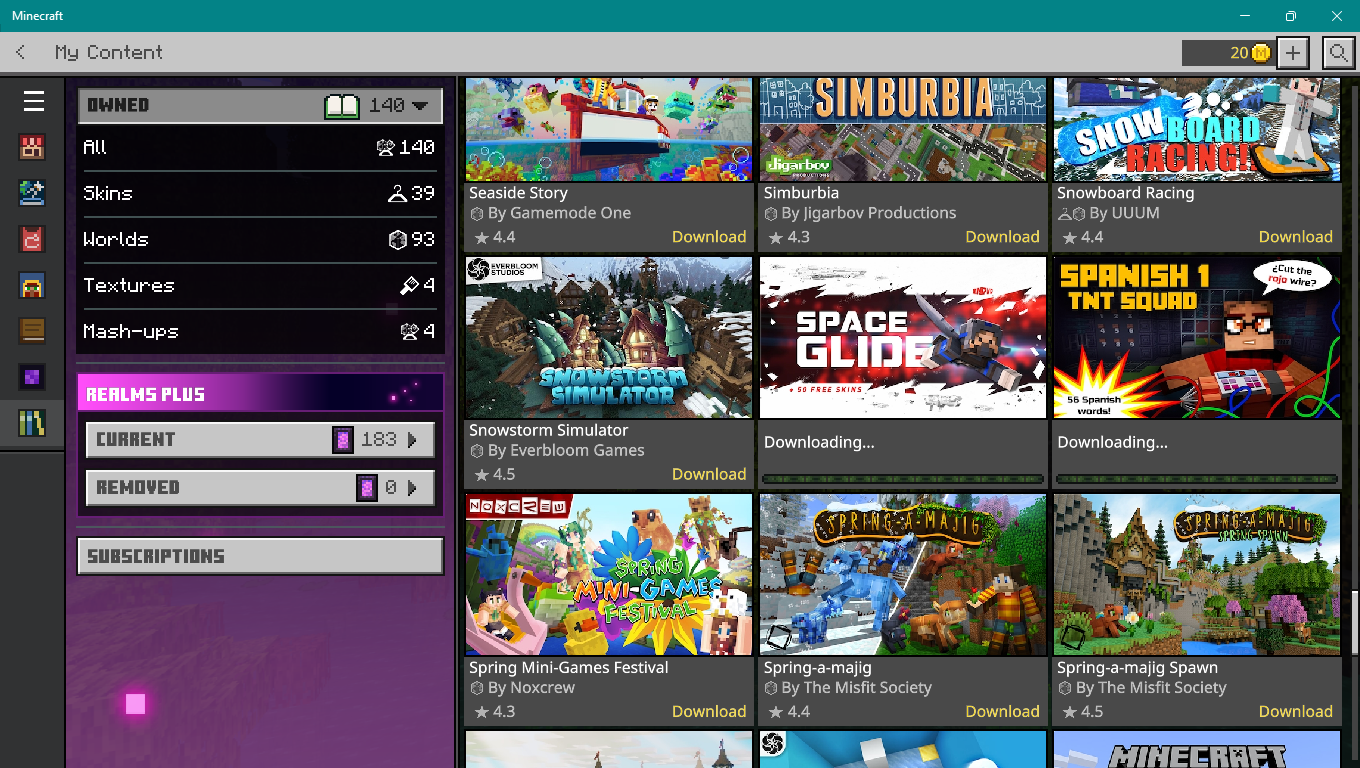
Task: Filter owned content by Skins
Action: pos(259,194)
